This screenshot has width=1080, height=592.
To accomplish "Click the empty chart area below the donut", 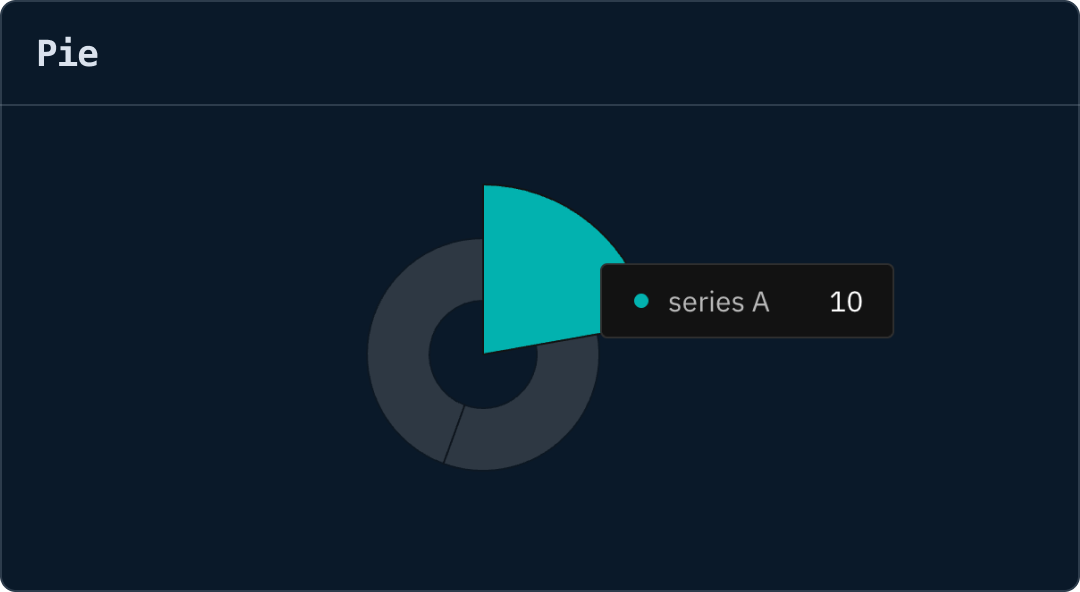I will click(x=484, y=530).
